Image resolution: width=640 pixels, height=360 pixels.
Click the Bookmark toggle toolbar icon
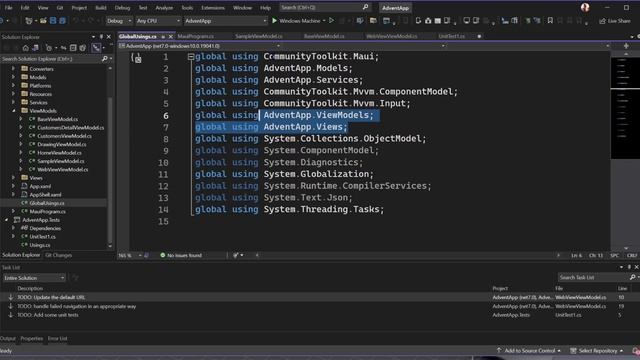tap(550, 20)
